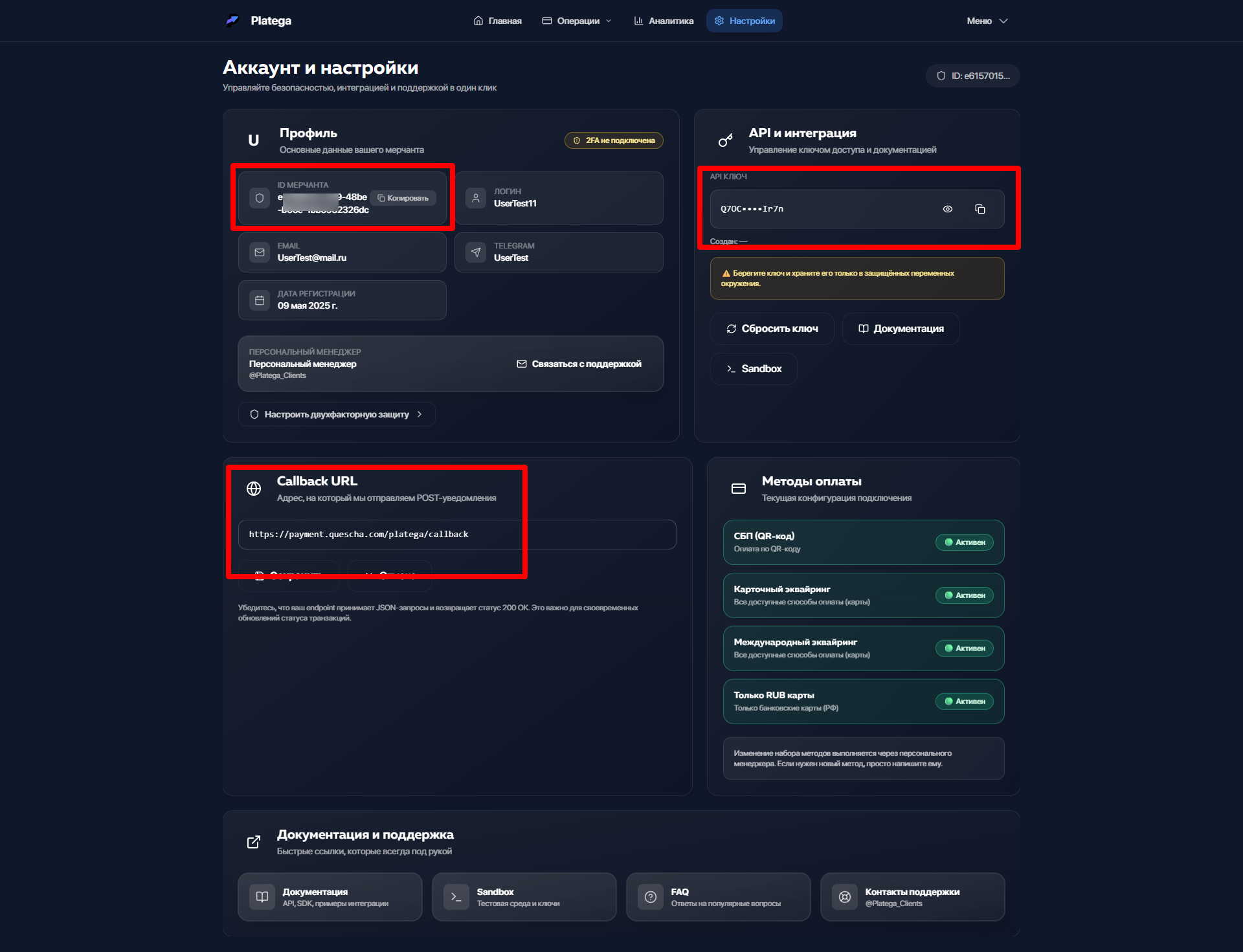Click the globe icon near Callback URL
1243x952 pixels.
[x=254, y=489]
